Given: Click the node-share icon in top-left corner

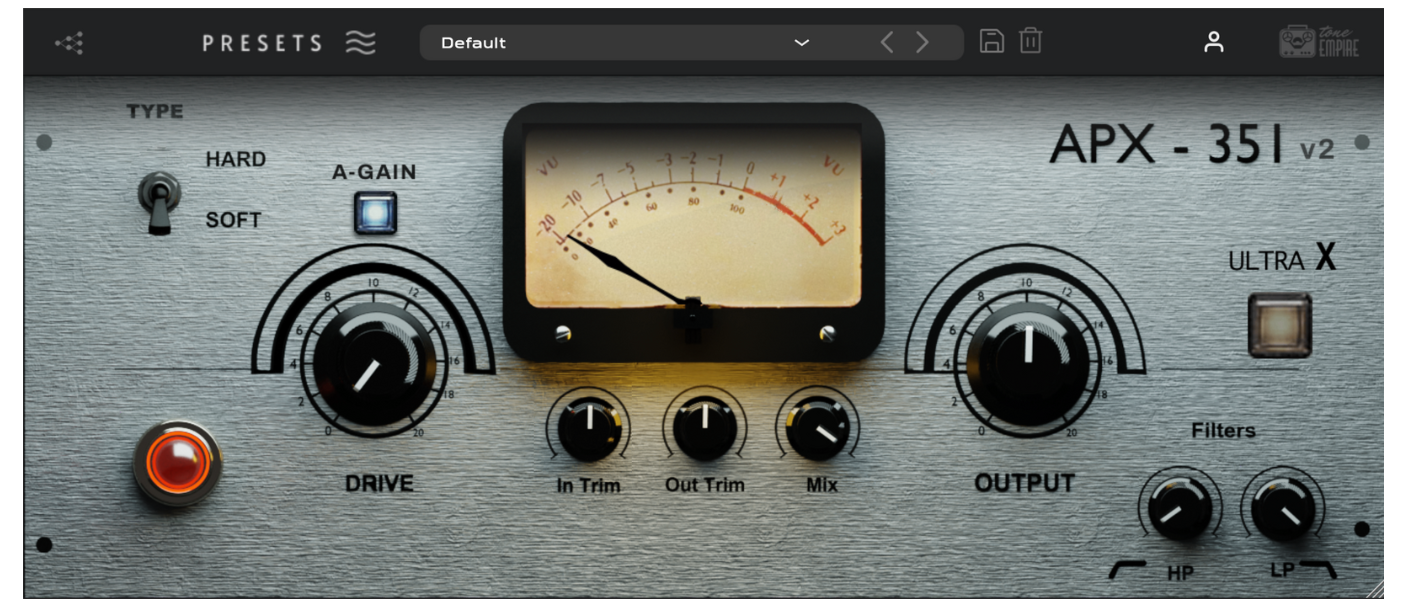Looking at the screenshot, I should coord(69,43).
